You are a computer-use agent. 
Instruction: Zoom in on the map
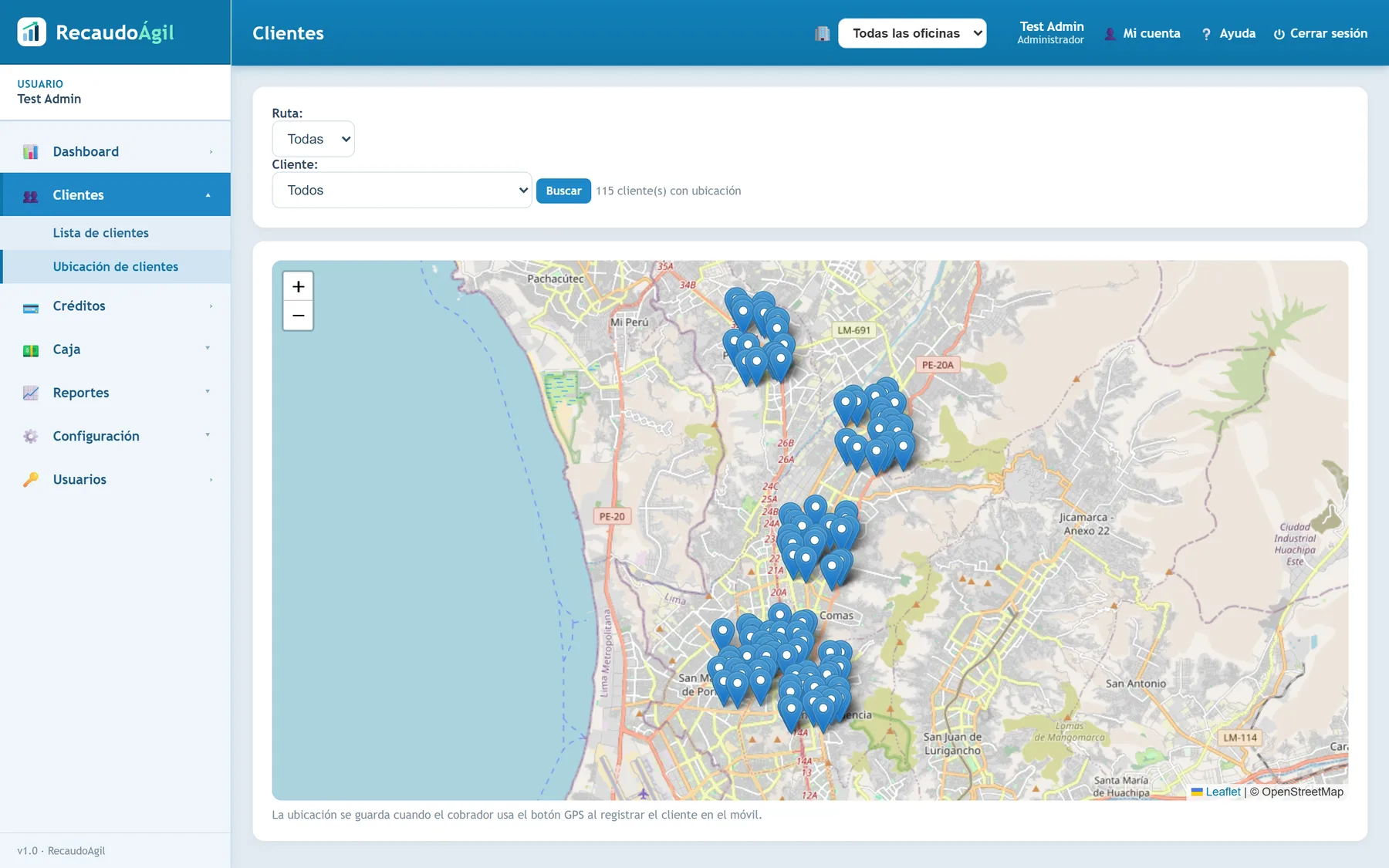298,286
